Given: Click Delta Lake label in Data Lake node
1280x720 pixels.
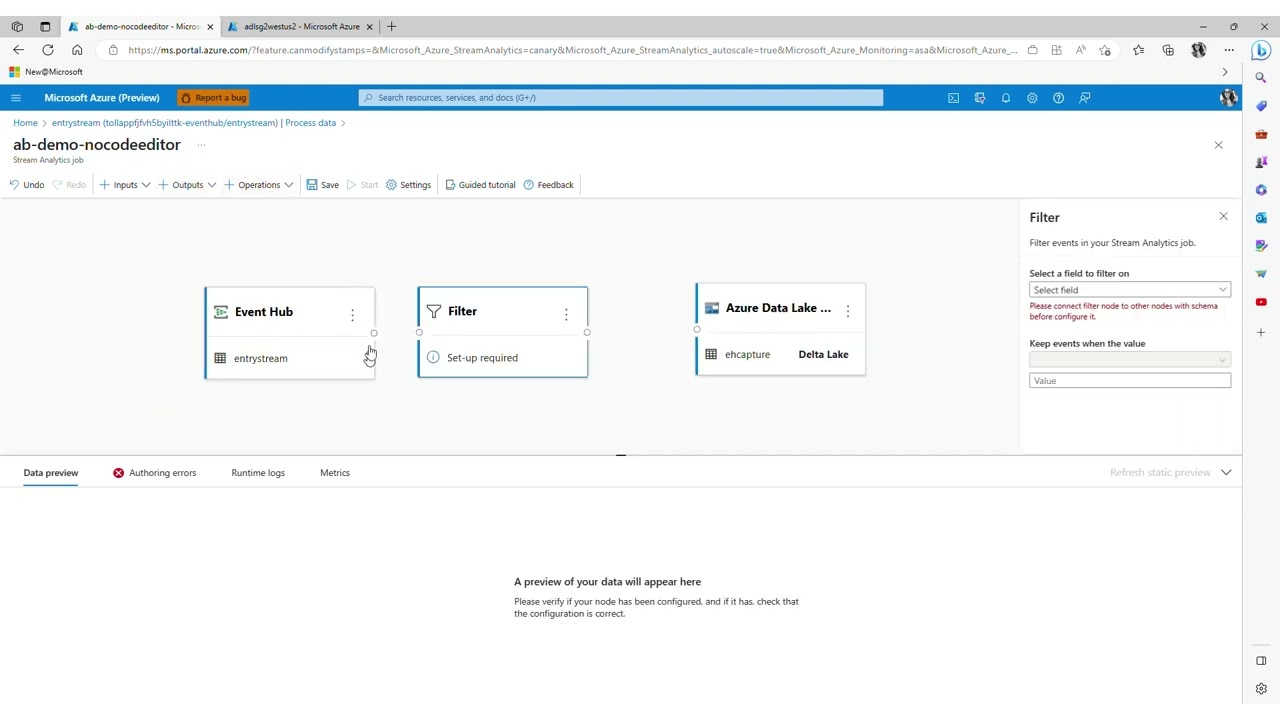Looking at the screenshot, I should coord(823,354).
